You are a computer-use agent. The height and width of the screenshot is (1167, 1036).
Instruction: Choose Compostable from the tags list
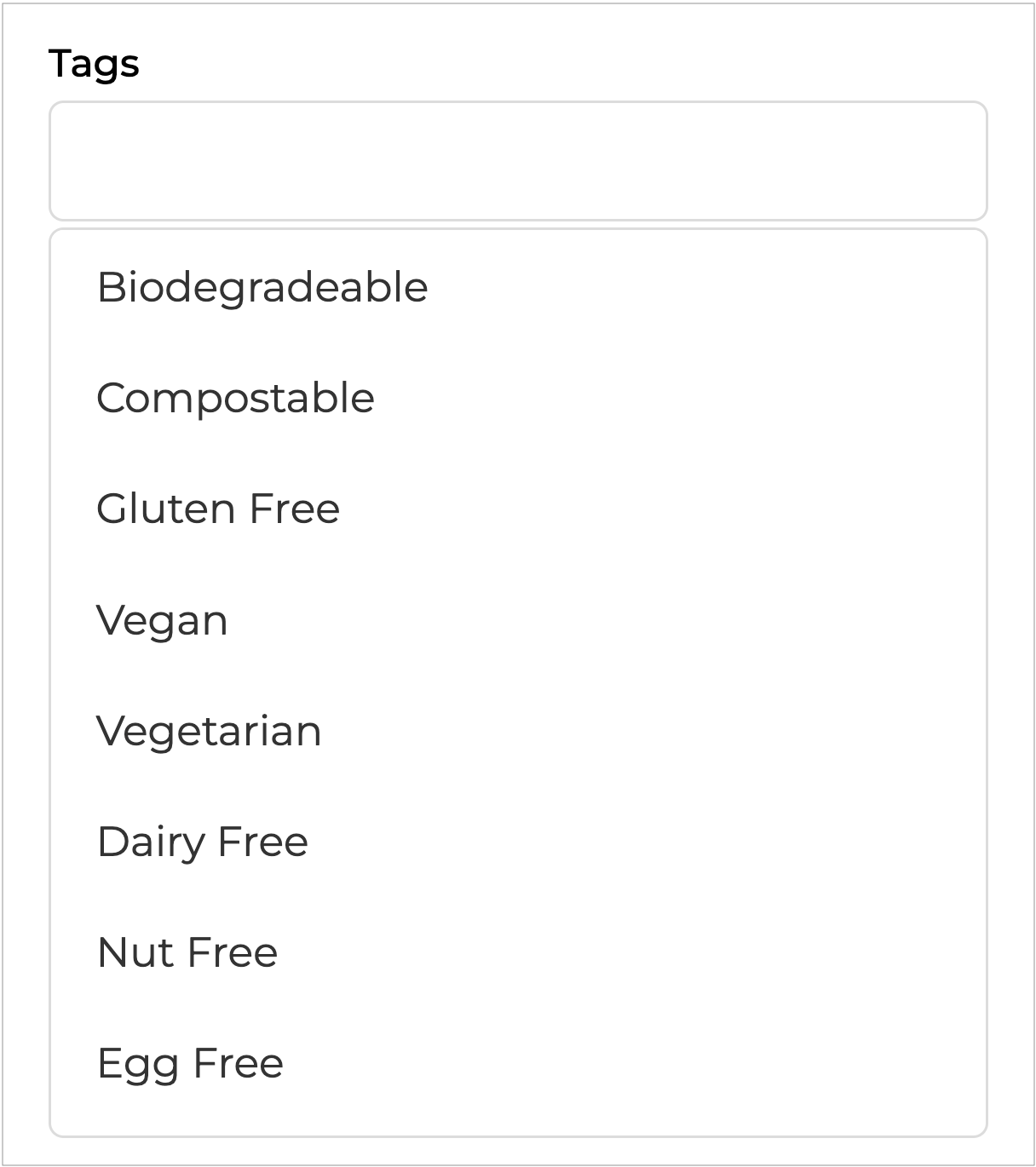235,398
